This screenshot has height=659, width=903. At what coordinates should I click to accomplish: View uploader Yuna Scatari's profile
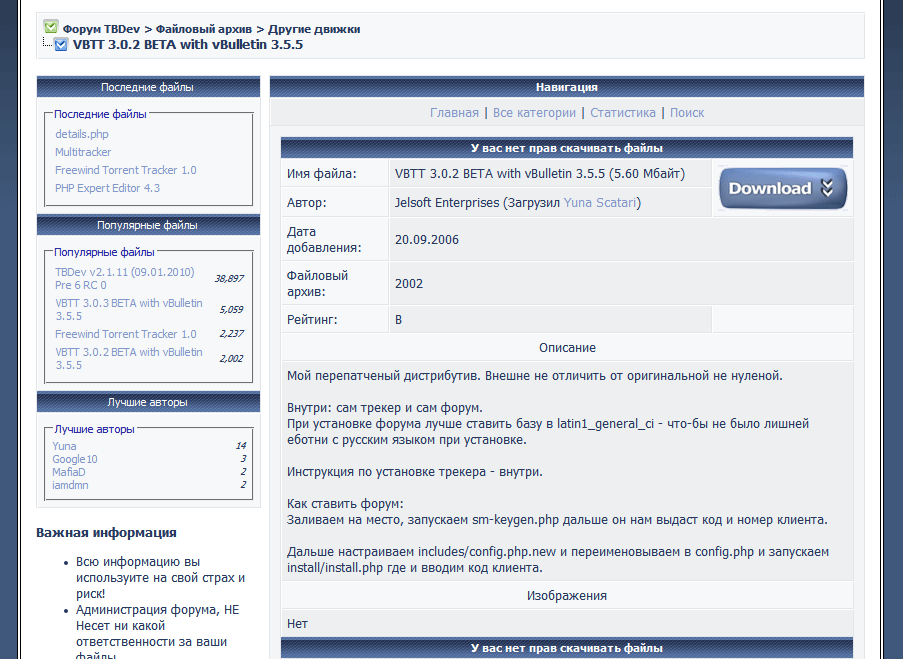click(x=600, y=203)
